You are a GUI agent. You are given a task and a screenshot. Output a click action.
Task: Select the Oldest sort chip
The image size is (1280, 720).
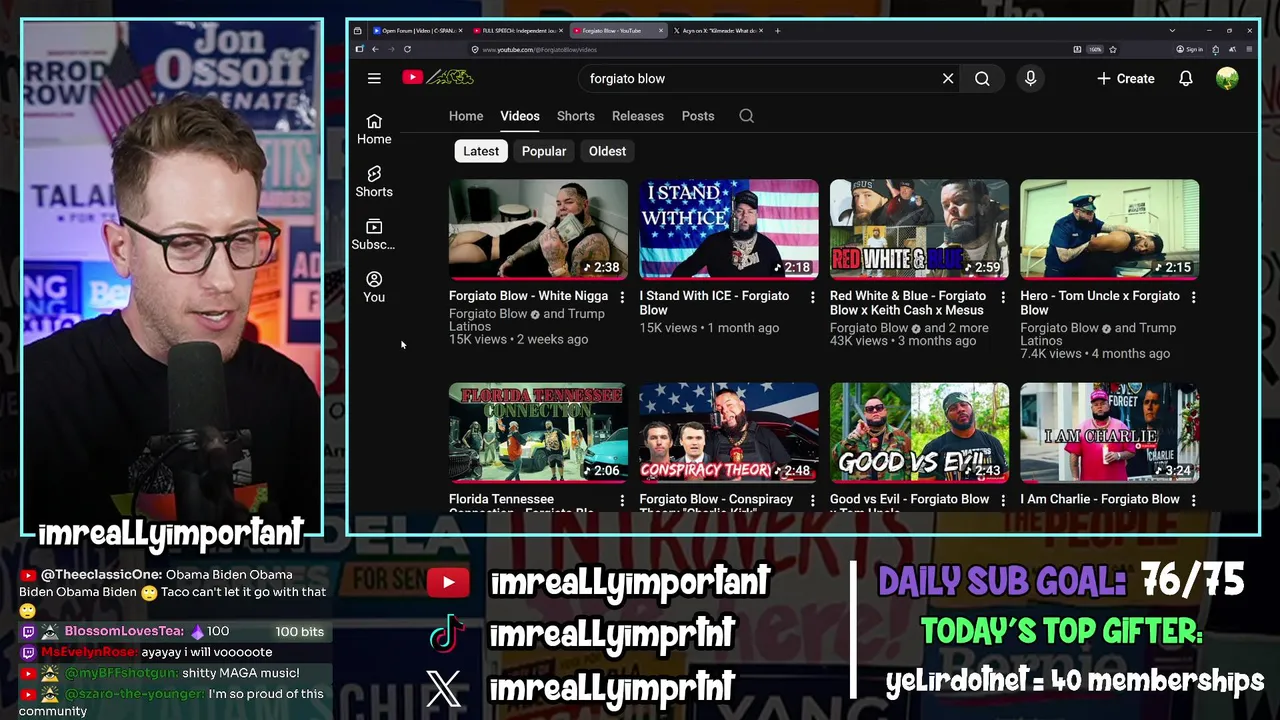607,151
